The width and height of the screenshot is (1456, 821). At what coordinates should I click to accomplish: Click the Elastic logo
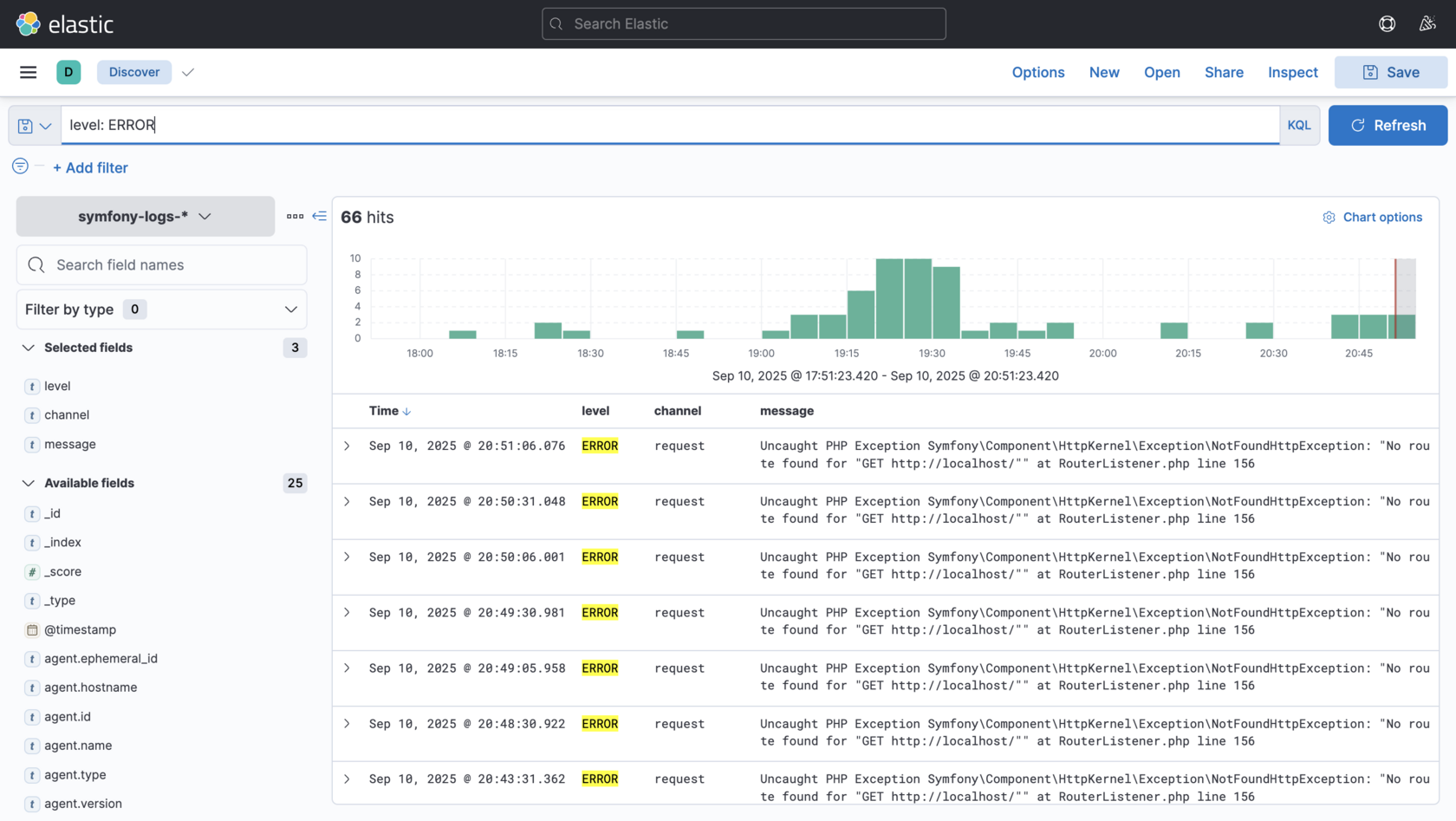coord(65,24)
